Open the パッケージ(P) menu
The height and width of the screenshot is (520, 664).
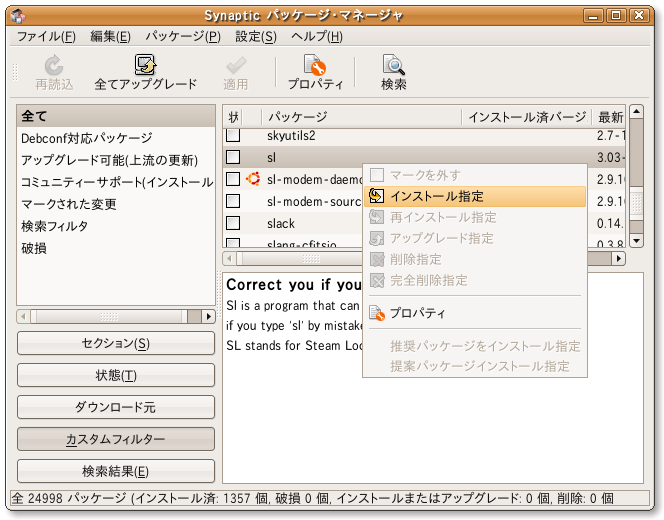coord(183,37)
